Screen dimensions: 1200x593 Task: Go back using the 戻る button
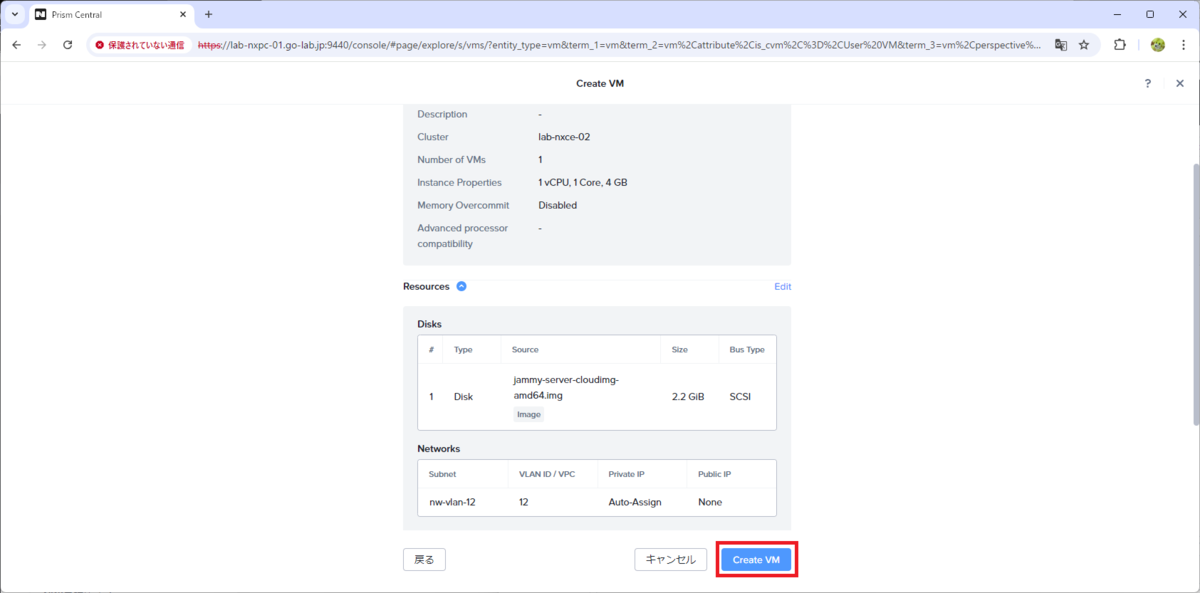coord(424,560)
